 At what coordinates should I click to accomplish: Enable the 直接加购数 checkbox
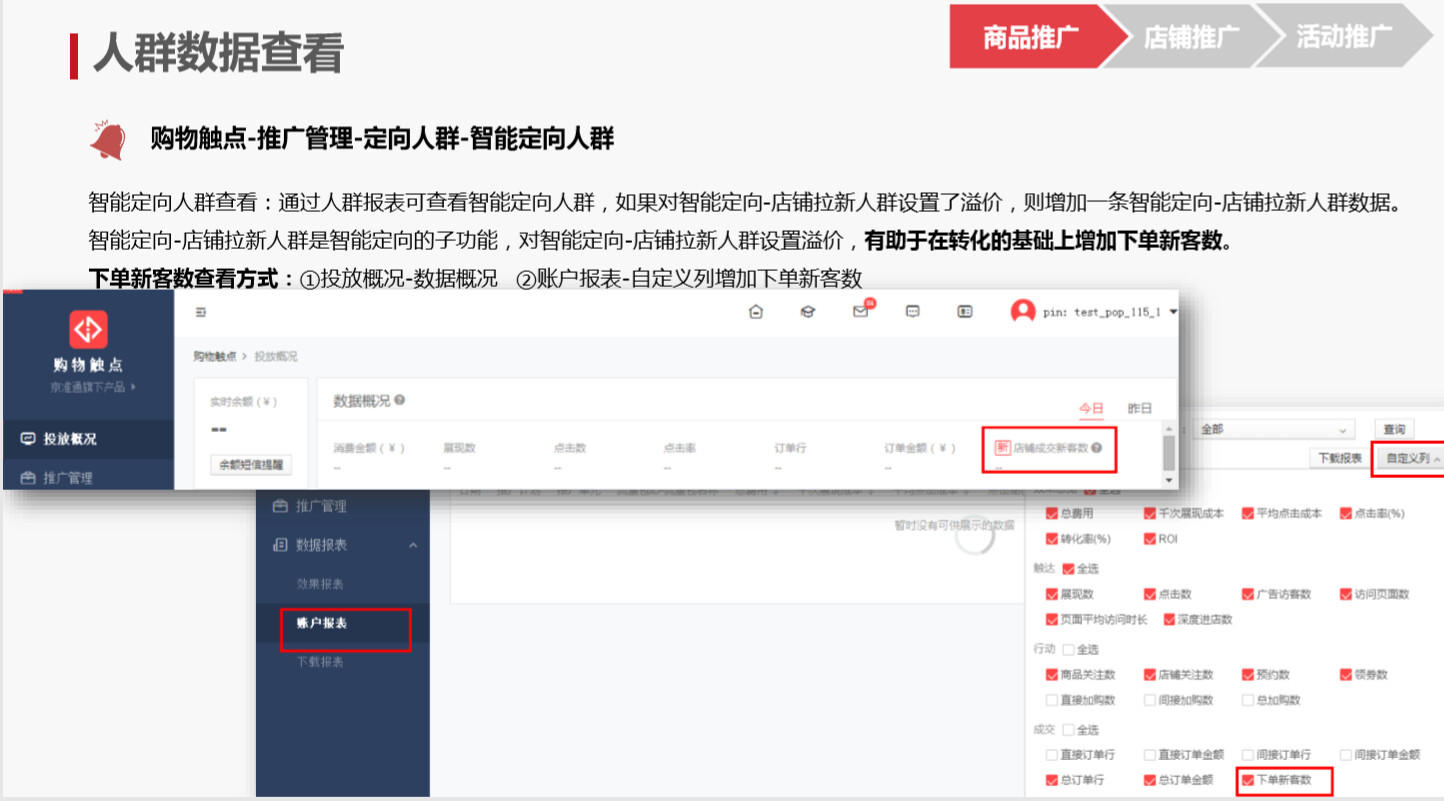(1051, 700)
